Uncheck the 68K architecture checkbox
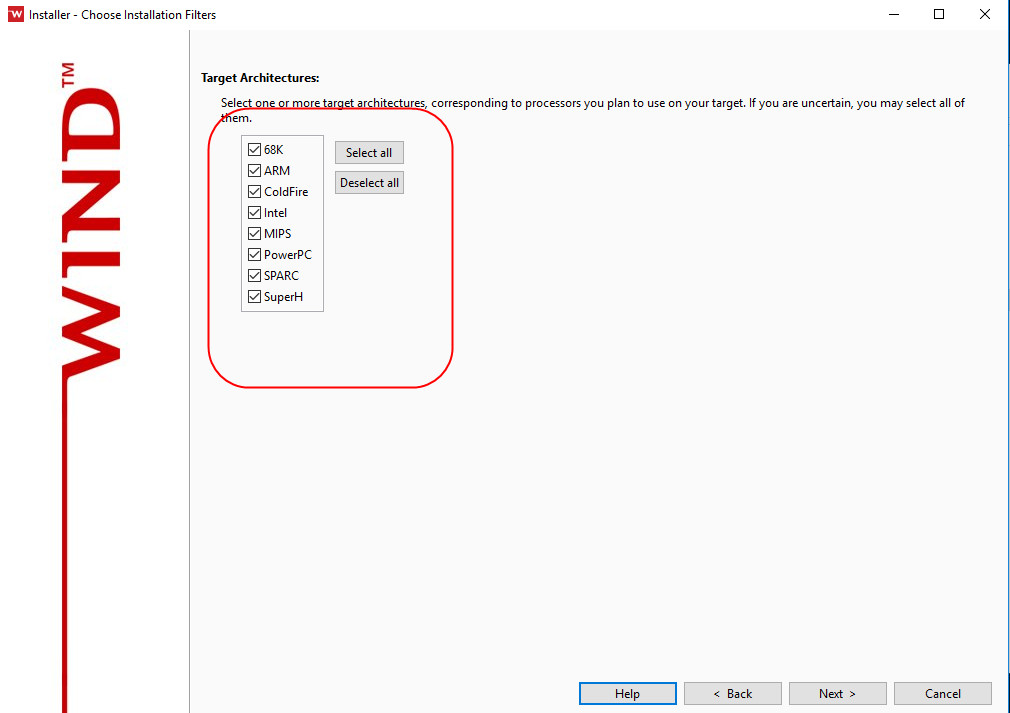 tap(254, 149)
